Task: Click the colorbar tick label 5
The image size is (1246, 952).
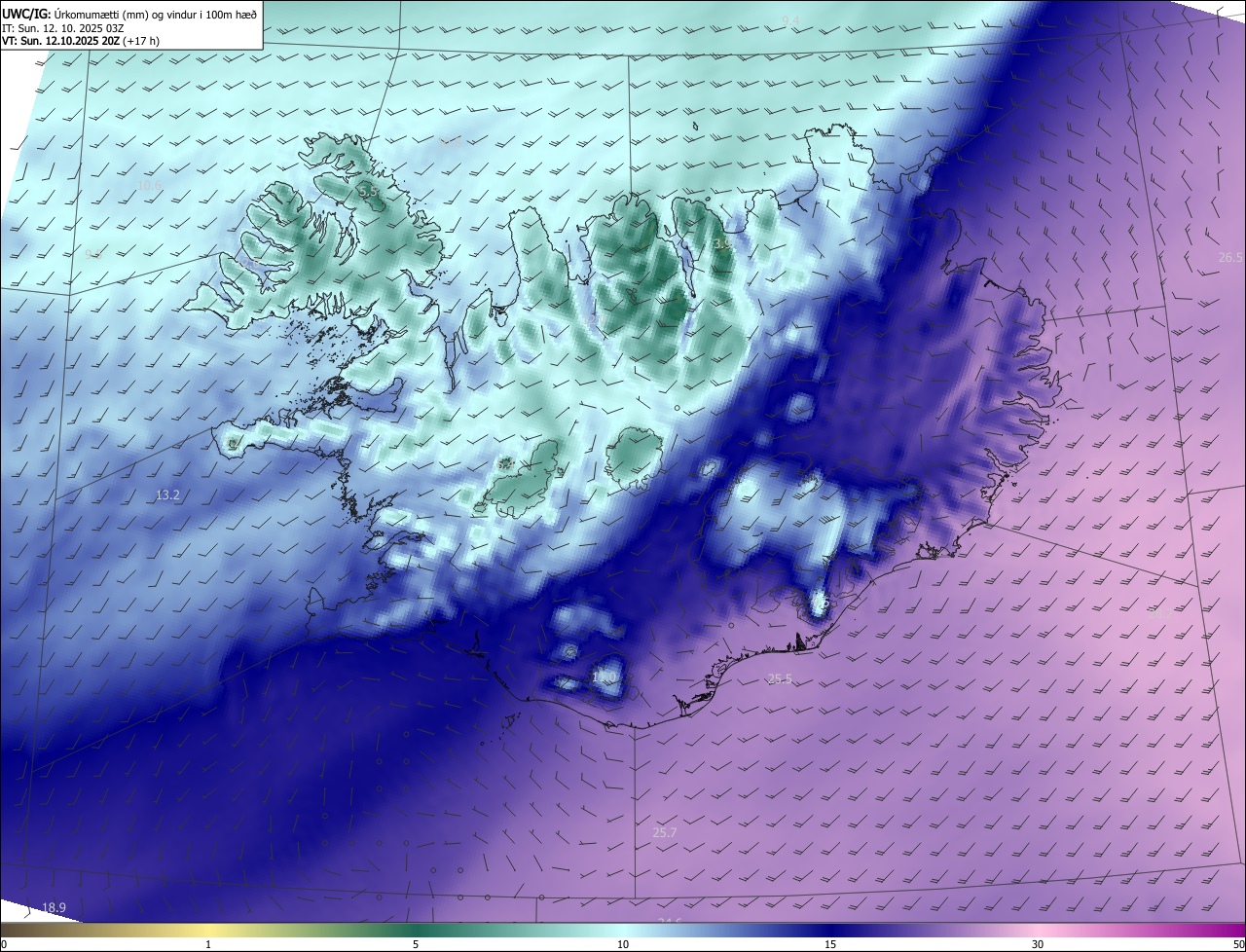Action: pos(416,944)
